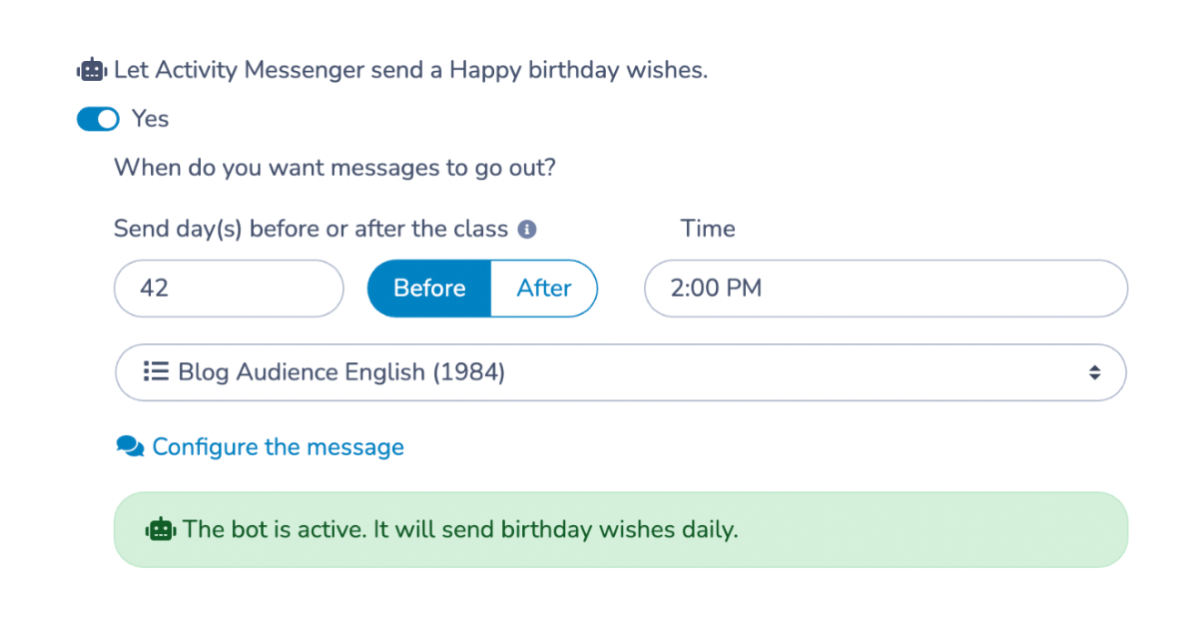This screenshot has width=1200, height=633.
Task: Open the Configure the message link
Action: (x=278, y=446)
